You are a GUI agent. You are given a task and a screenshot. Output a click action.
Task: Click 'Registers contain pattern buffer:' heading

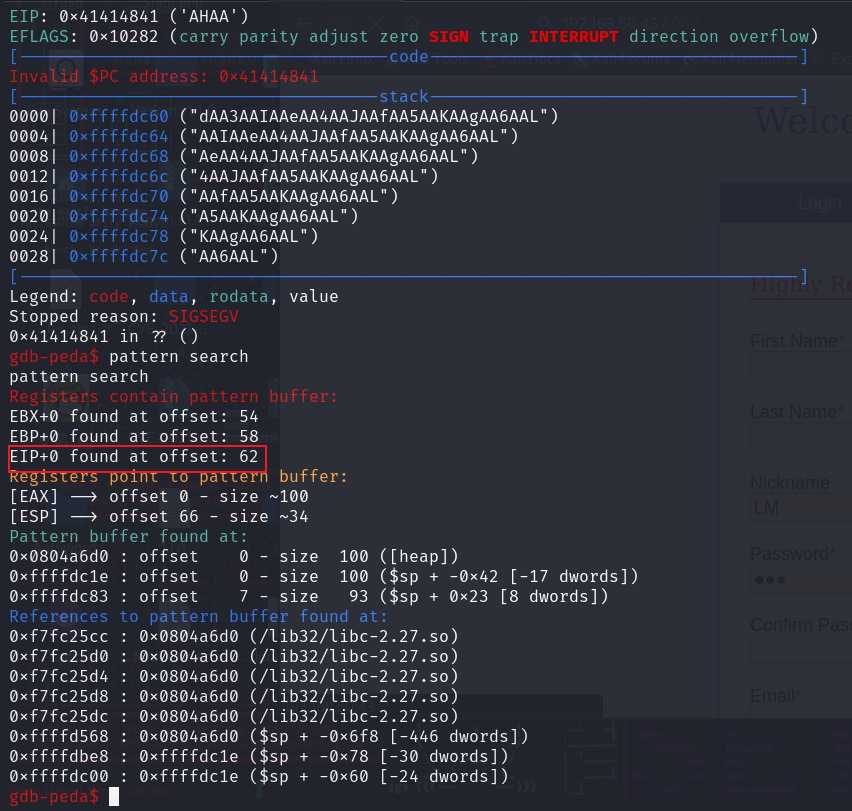173,397
